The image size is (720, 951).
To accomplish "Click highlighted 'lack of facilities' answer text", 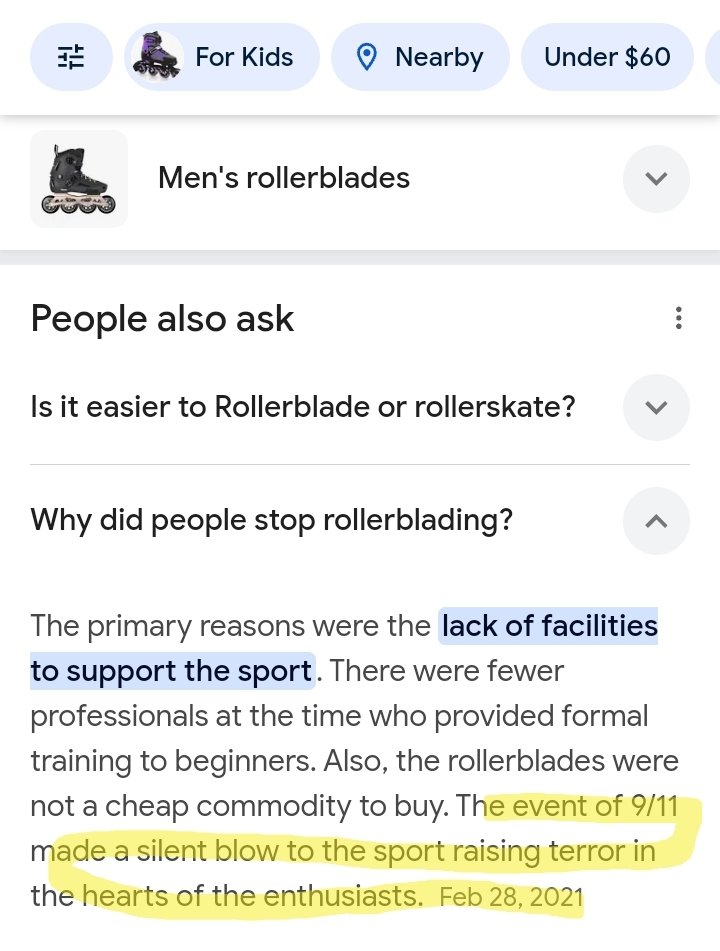I will coord(549,626).
